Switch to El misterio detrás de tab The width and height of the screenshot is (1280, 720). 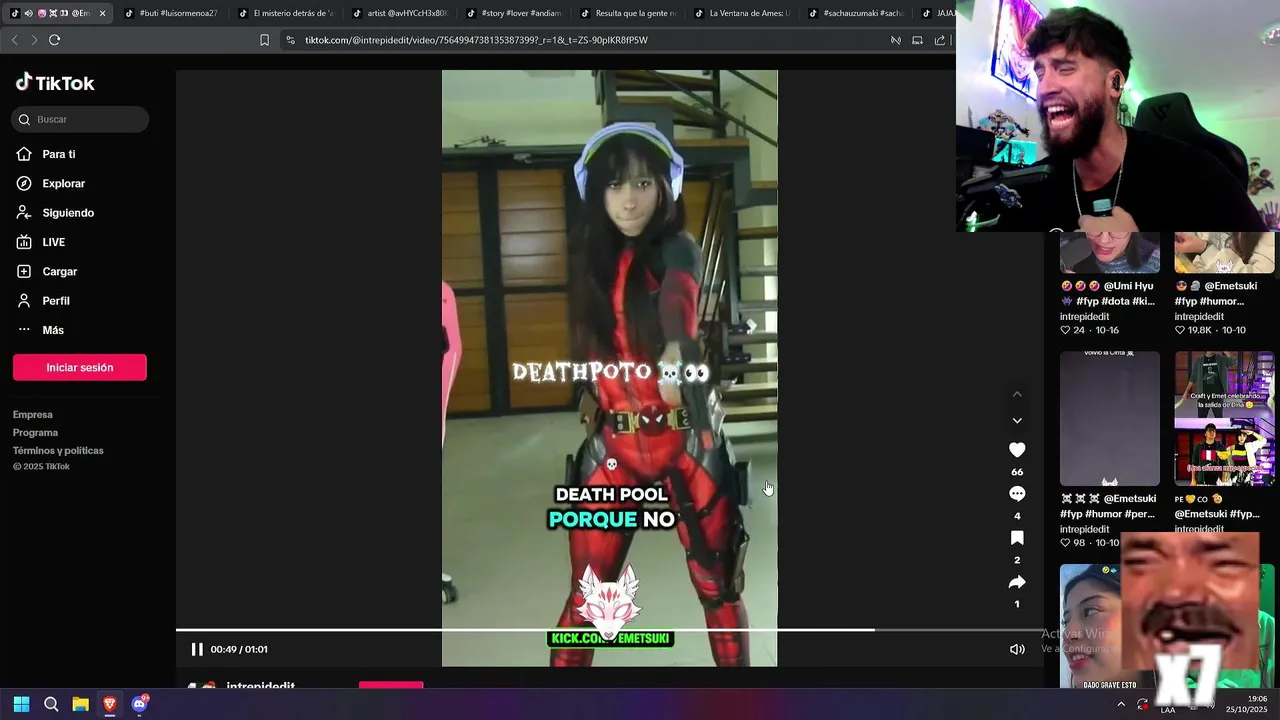285,13
